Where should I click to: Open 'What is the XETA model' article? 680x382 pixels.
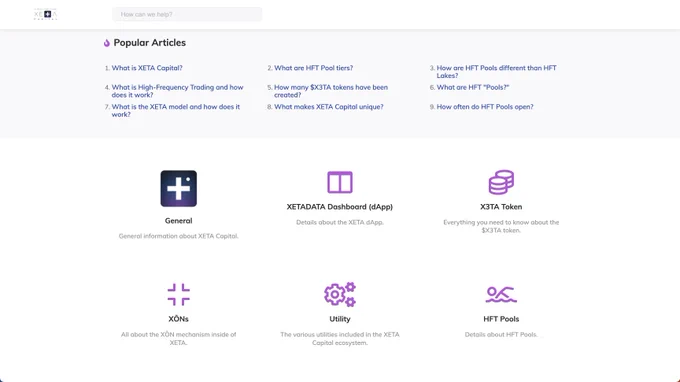pos(176,111)
